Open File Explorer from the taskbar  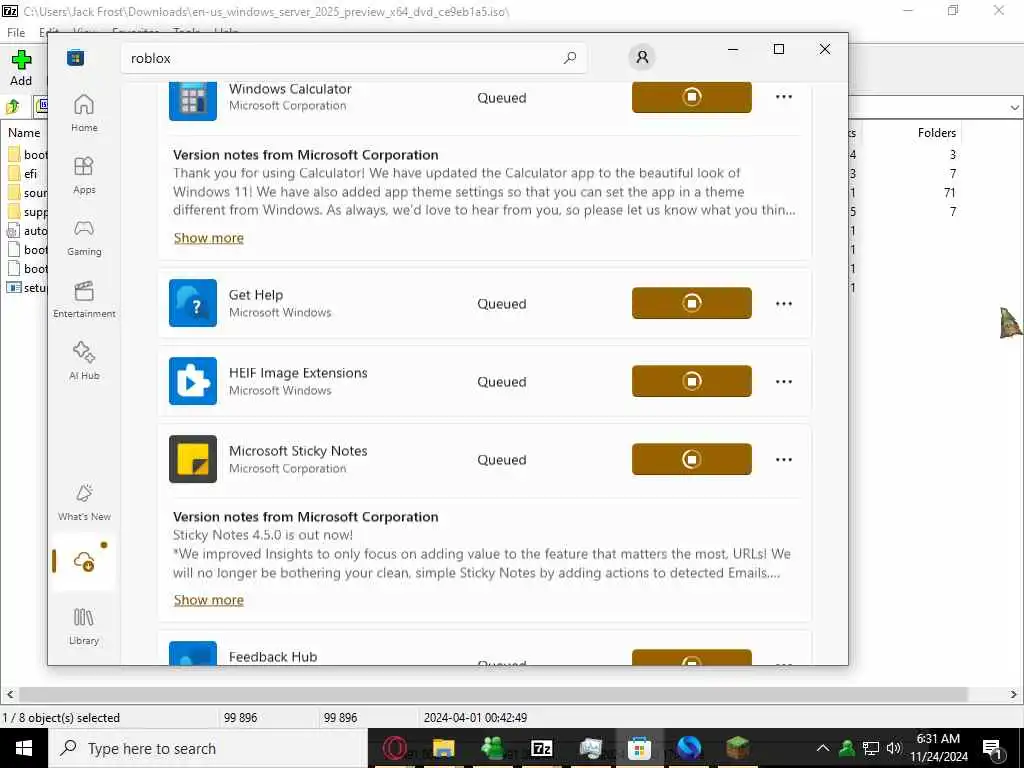[x=443, y=748]
